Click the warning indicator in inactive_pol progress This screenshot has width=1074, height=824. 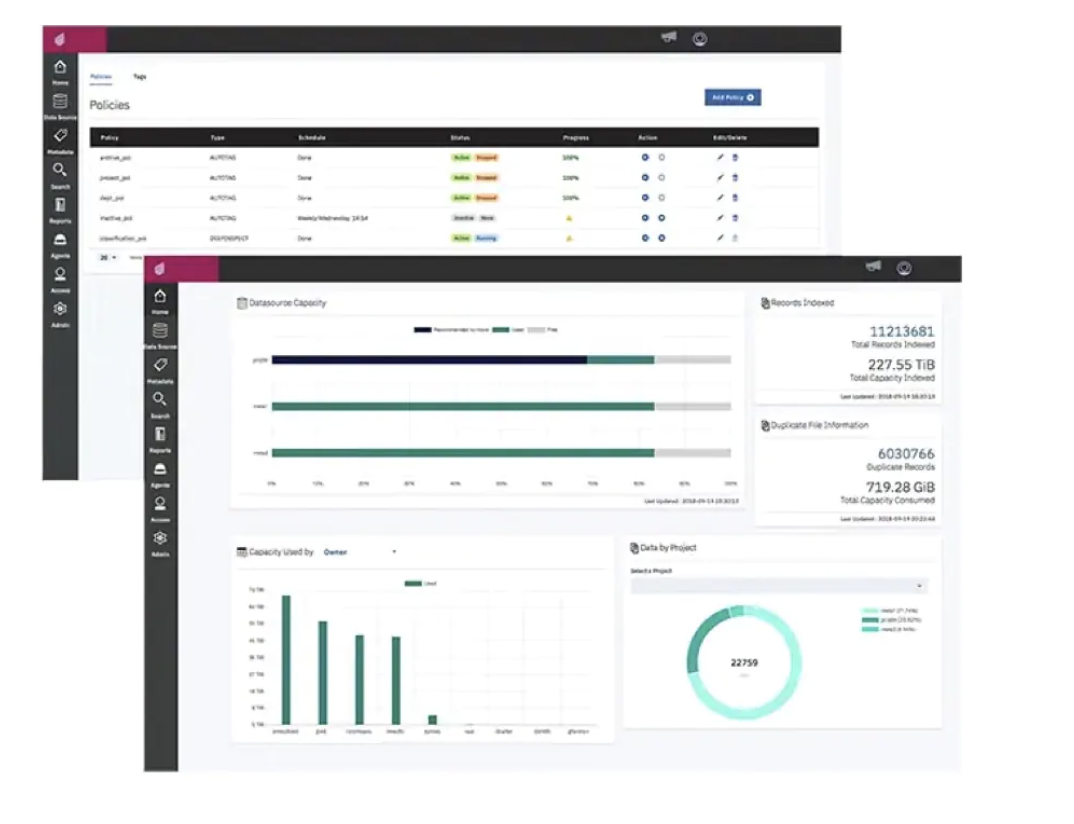tap(569, 217)
